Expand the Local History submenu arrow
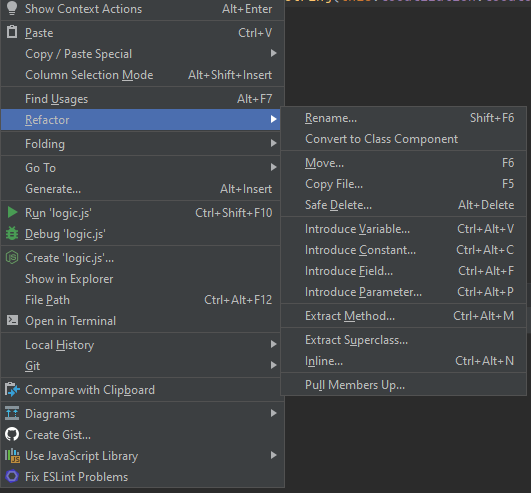531x493 pixels. (x=274, y=344)
